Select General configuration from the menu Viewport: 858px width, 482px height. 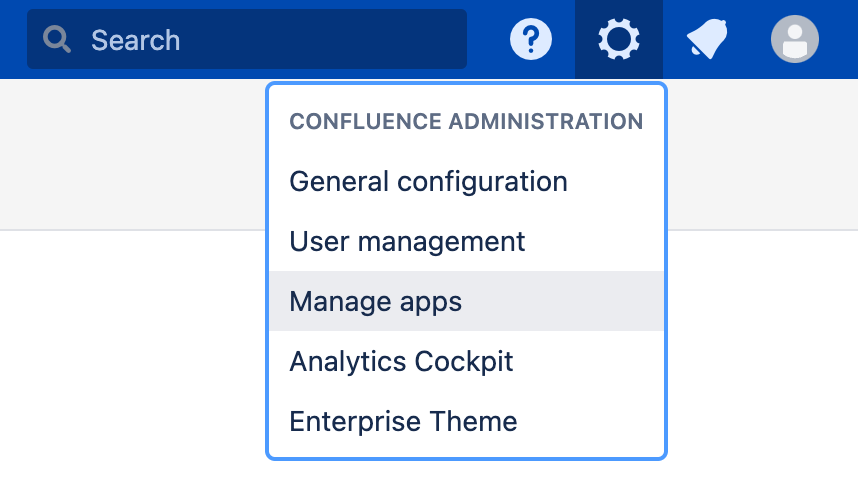(428, 182)
